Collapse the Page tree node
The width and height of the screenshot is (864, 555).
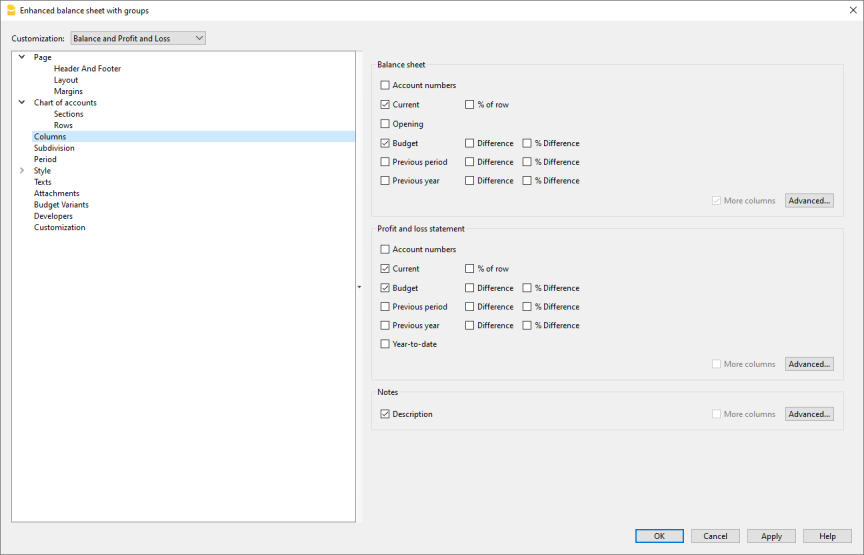[x=22, y=57]
